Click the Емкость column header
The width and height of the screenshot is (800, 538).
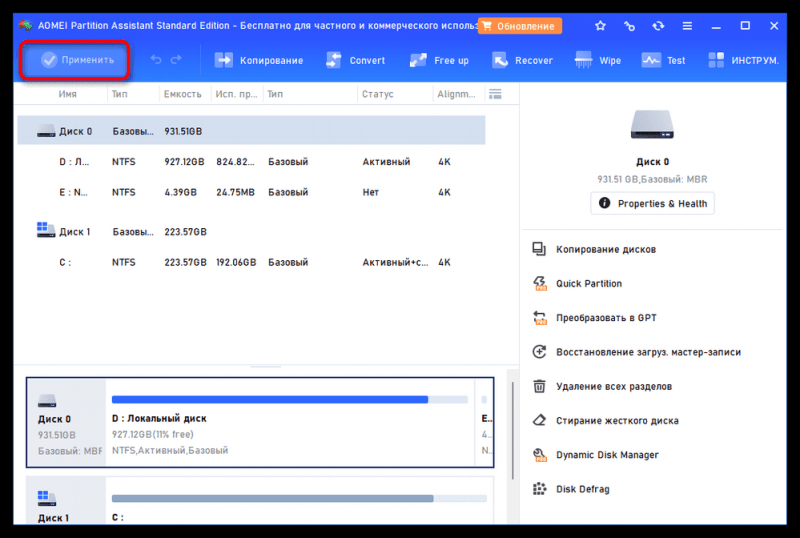(x=183, y=94)
